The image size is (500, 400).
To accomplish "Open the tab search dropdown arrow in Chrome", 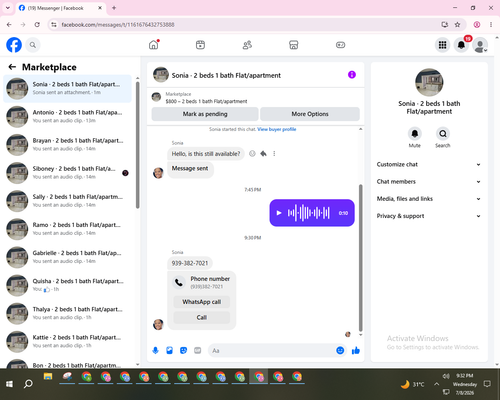I will click(8, 8).
